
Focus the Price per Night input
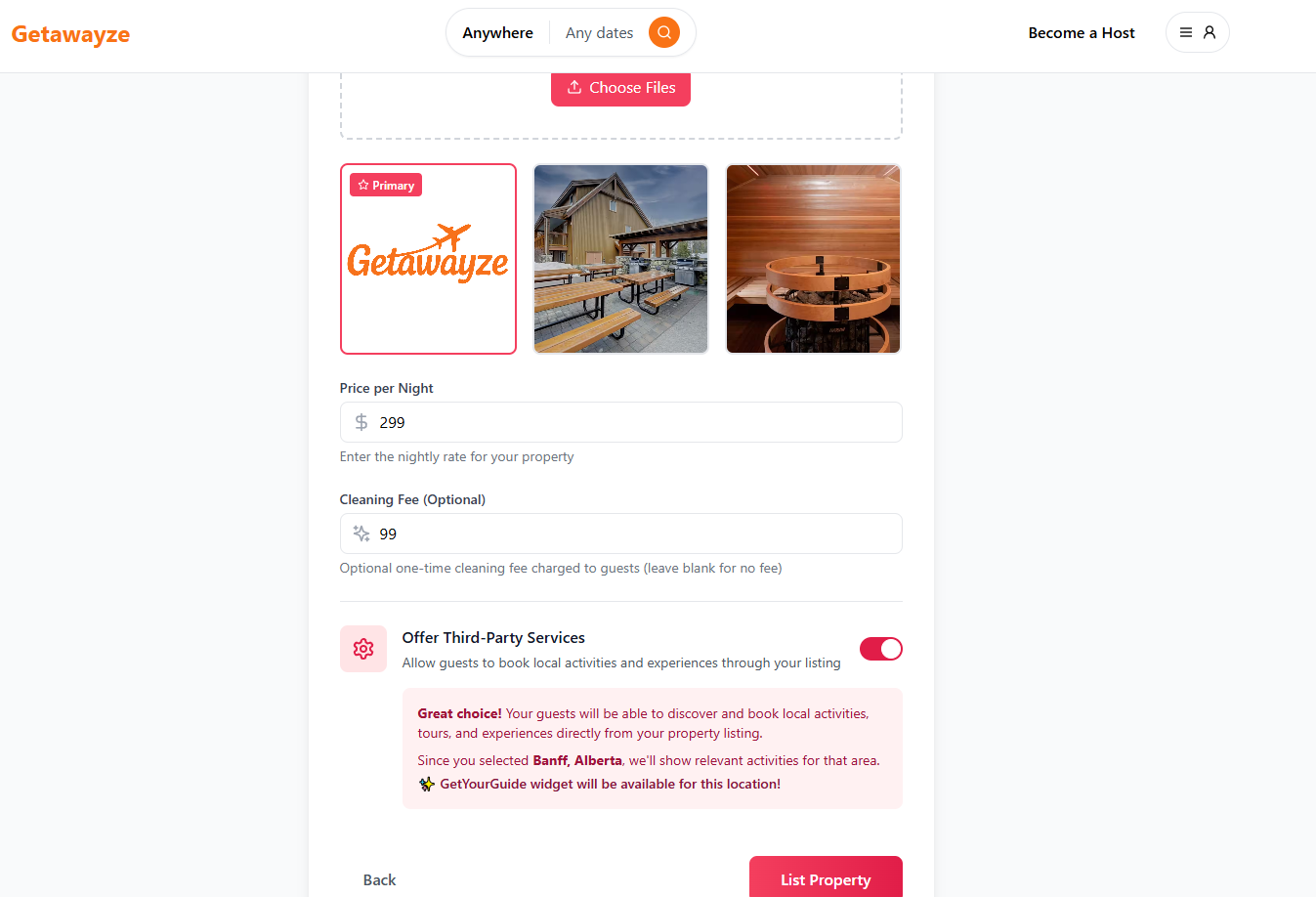click(621, 422)
